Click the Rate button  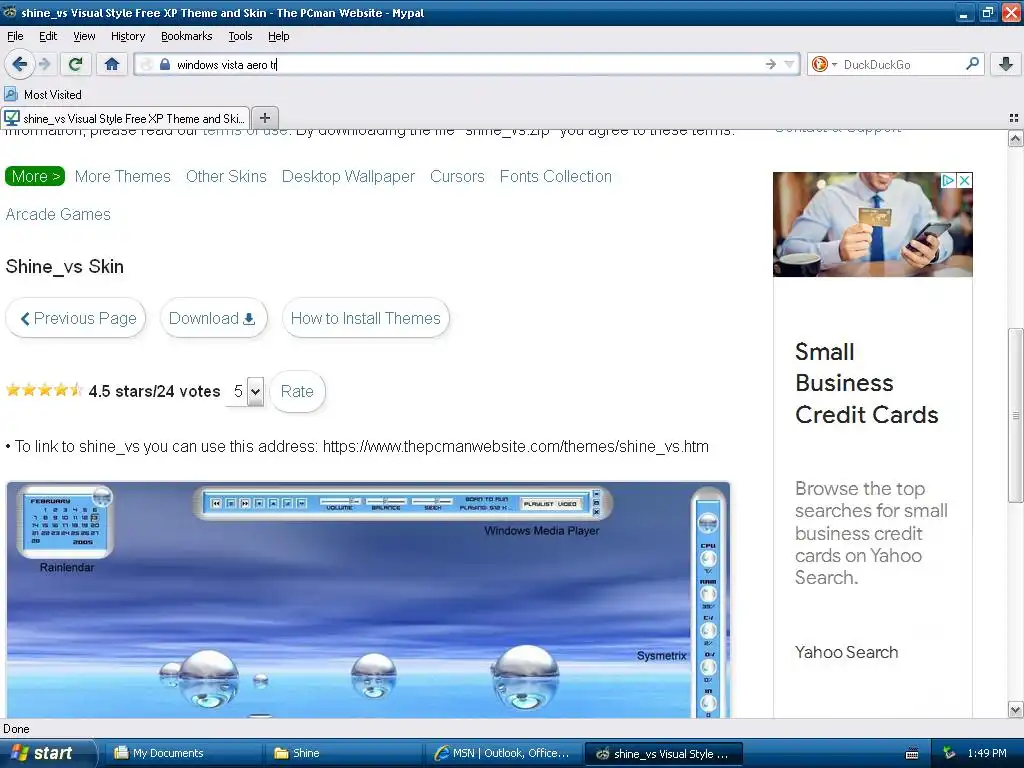[297, 391]
